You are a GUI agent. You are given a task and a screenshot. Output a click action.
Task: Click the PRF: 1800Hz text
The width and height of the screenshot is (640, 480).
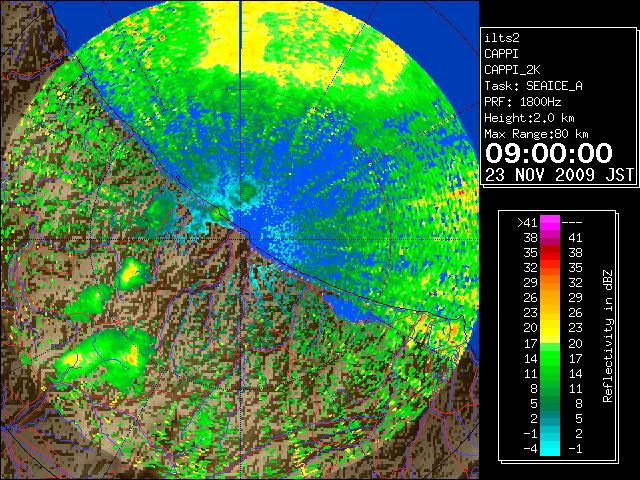tap(522, 102)
